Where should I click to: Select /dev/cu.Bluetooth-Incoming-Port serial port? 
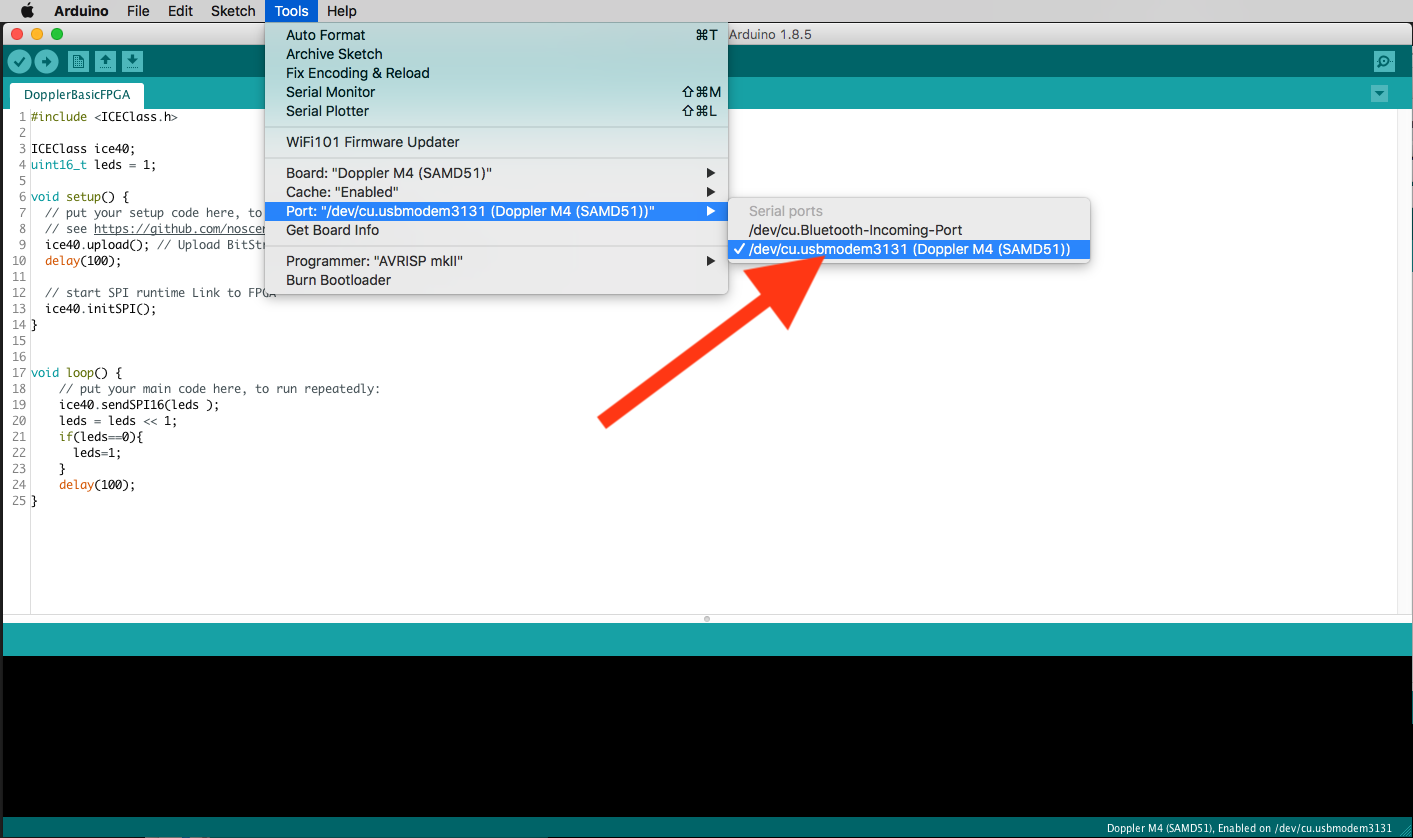(908, 230)
